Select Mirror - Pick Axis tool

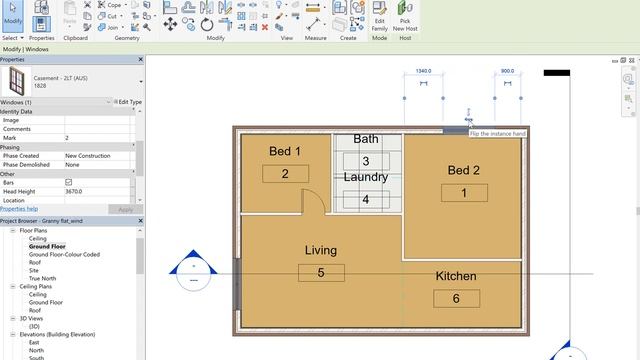point(207,7)
